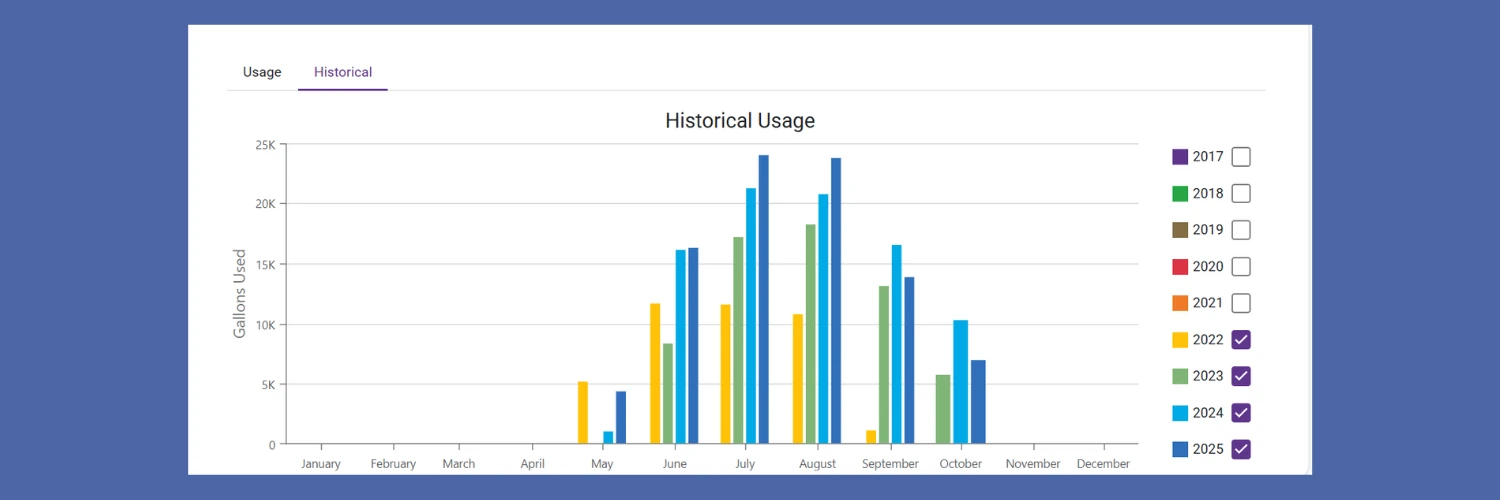Click the red 2020 legend swatch
1500x500 pixels.
pyautogui.click(x=1180, y=267)
